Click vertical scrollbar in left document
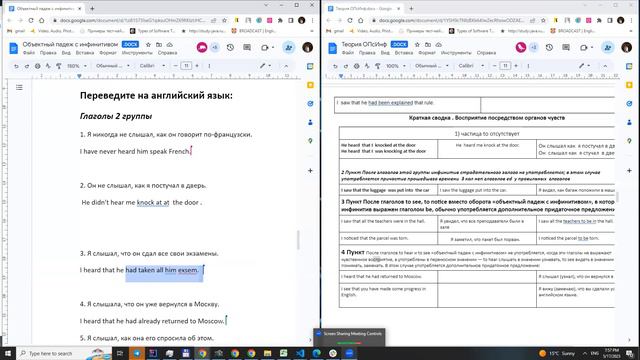Image resolution: width=640 pixels, height=360 pixels. [x=298, y=240]
